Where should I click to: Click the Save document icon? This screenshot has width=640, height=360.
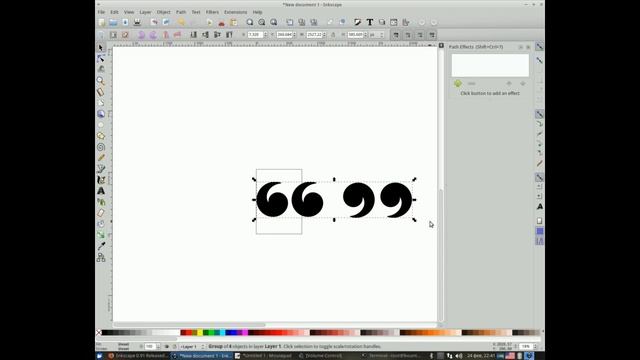pos(125,22)
